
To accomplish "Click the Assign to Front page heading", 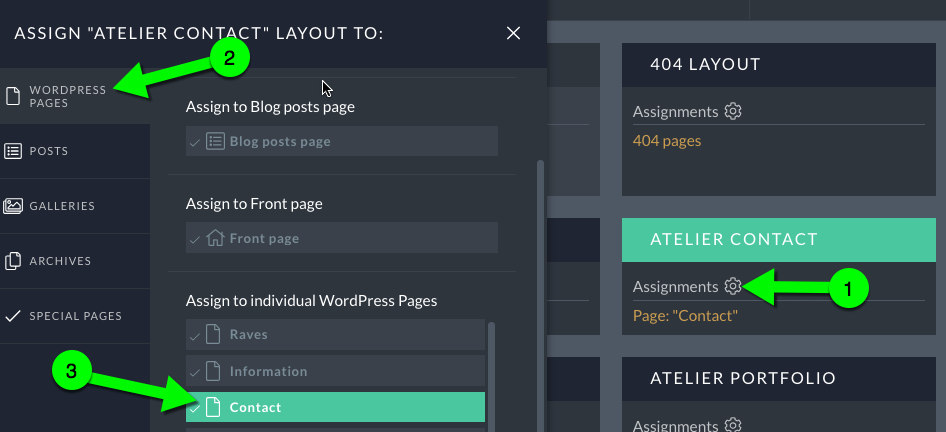I will coord(254,204).
